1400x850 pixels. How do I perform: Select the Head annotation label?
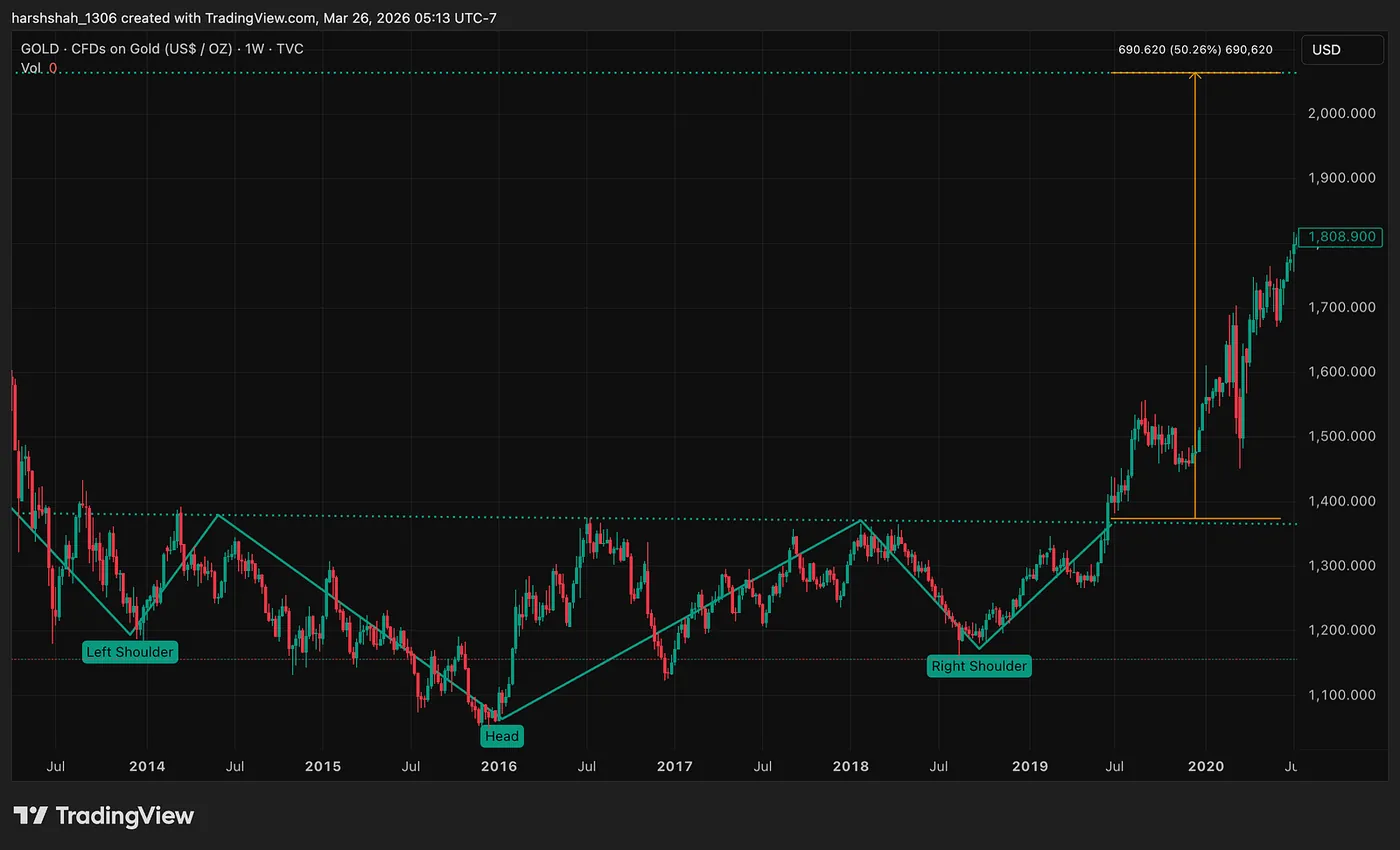(x=501, y=736)
